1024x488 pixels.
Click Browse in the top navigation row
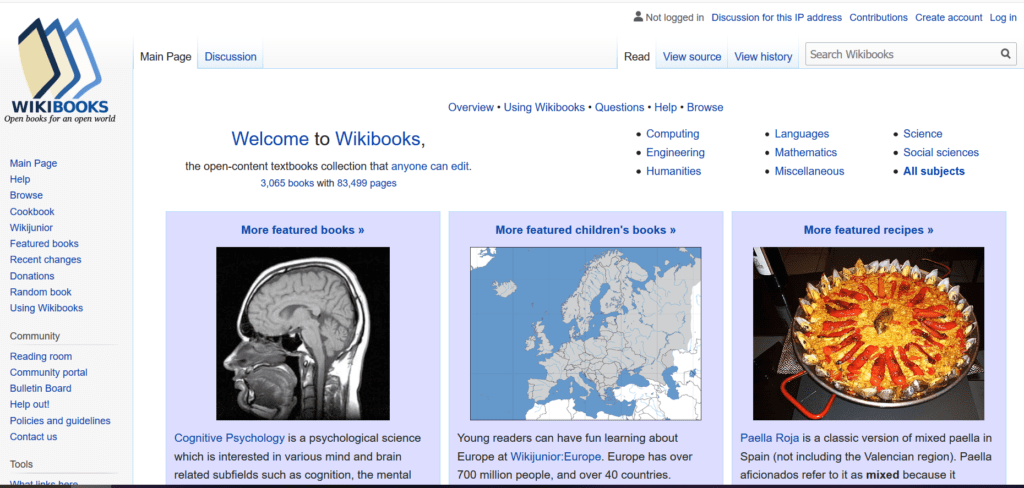click(705, 107)
